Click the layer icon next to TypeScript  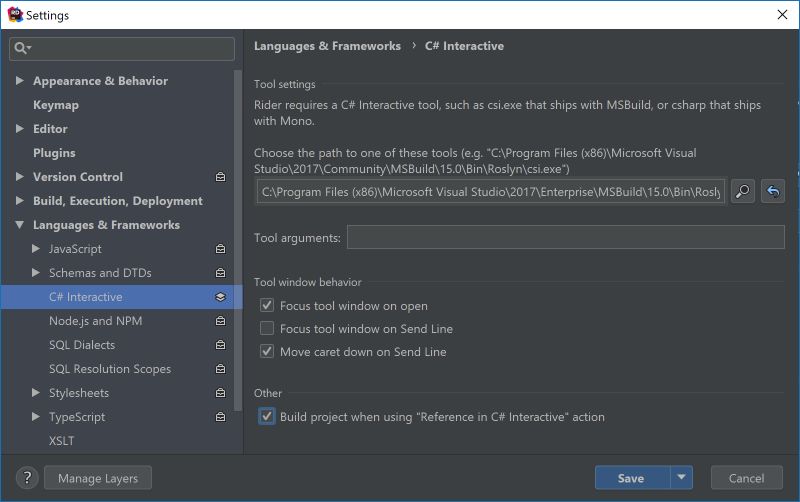(x=220, y=417)
